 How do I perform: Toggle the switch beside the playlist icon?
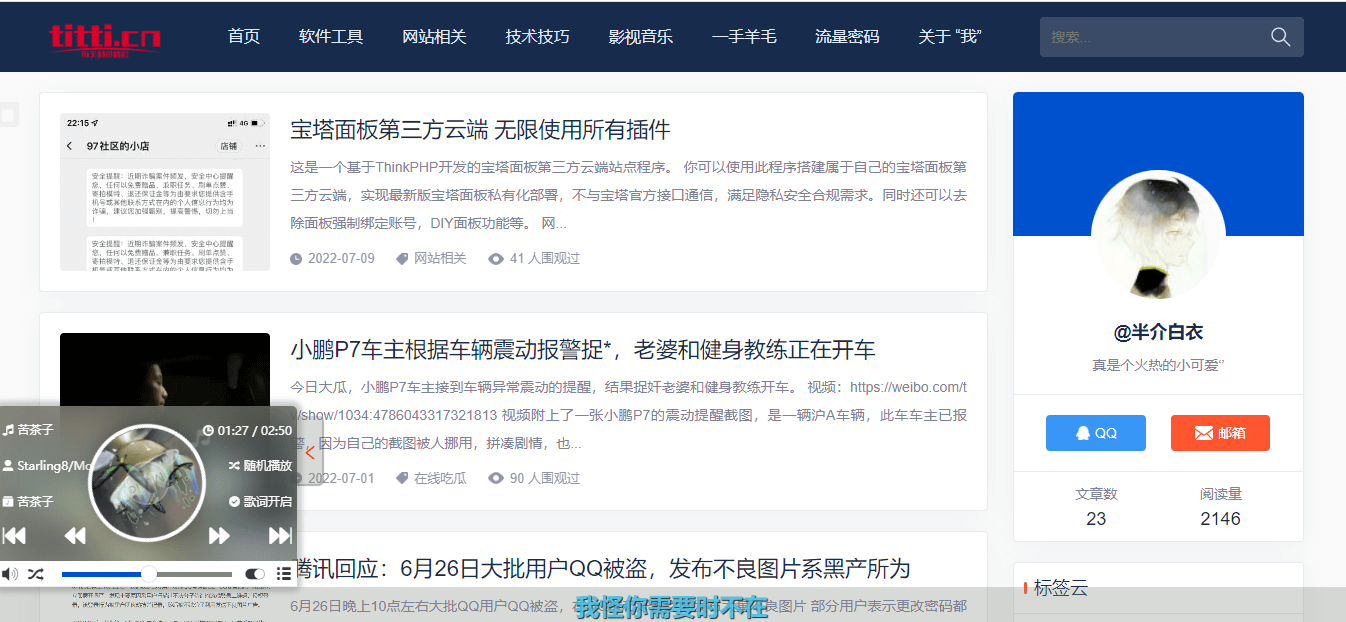[253, 573]
